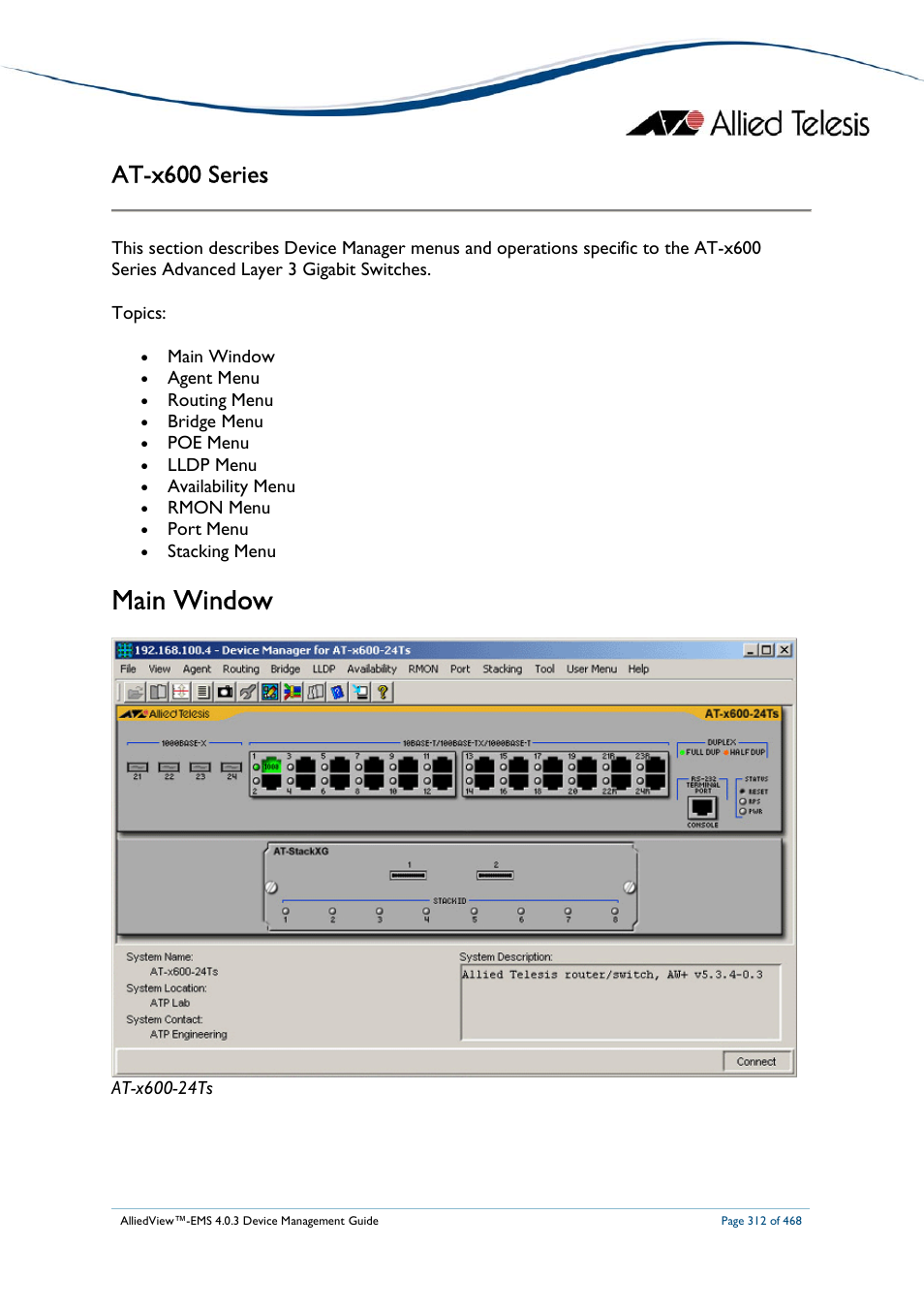
Task: Click the system contact value "ATP Engineering"
Action: (x=189, y=1035)
